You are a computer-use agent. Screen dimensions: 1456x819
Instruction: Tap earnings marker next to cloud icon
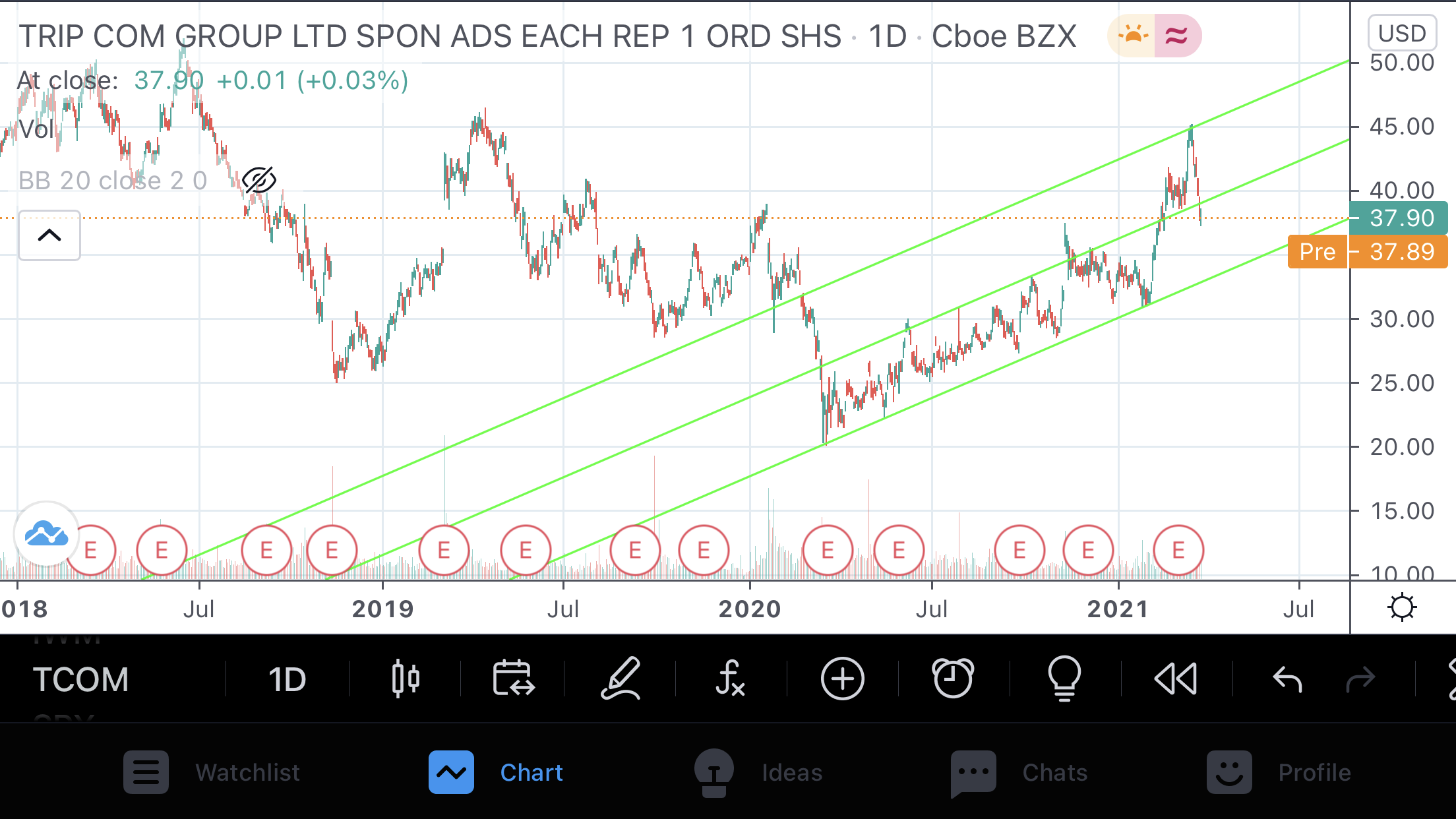pos(91,550)
